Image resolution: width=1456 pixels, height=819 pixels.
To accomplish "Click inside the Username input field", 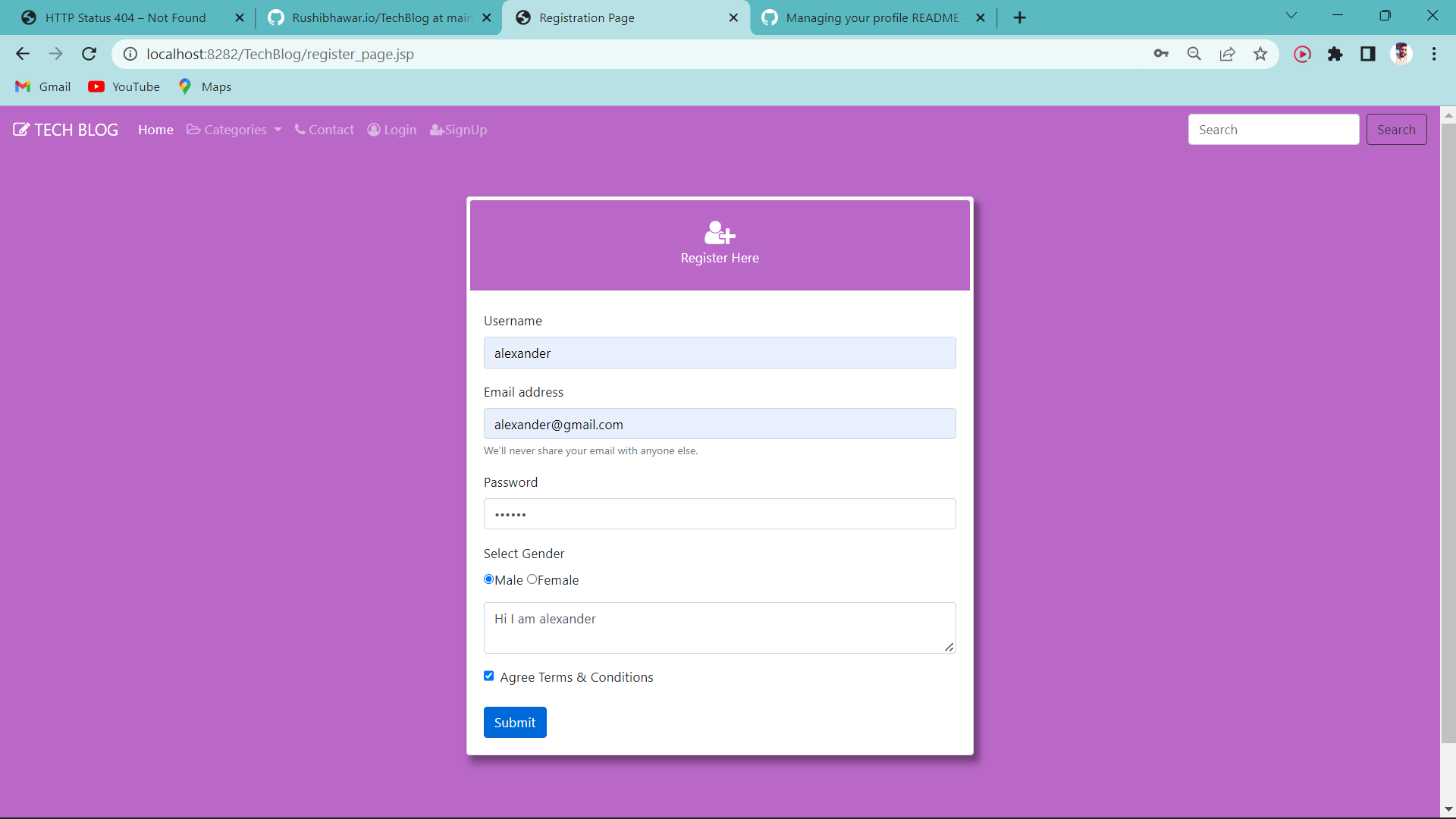I will pyautogui.click(x=719, y=353).
